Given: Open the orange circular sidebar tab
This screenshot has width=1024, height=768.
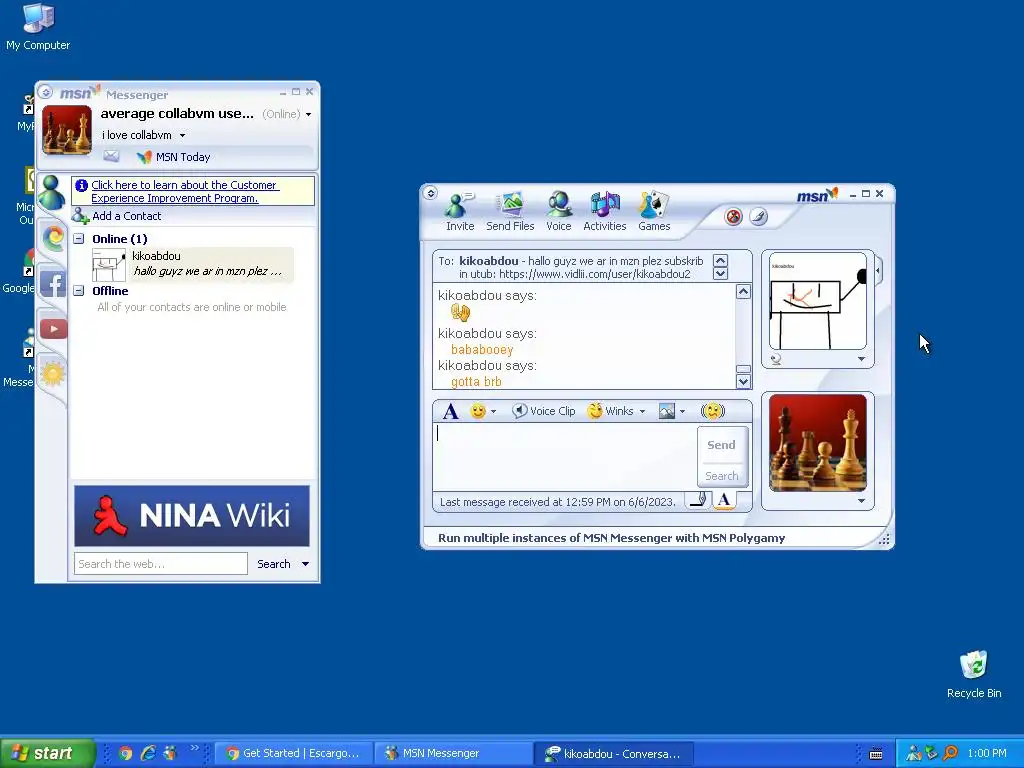Looking at the screenshot, I should click(x=54, y=237).
